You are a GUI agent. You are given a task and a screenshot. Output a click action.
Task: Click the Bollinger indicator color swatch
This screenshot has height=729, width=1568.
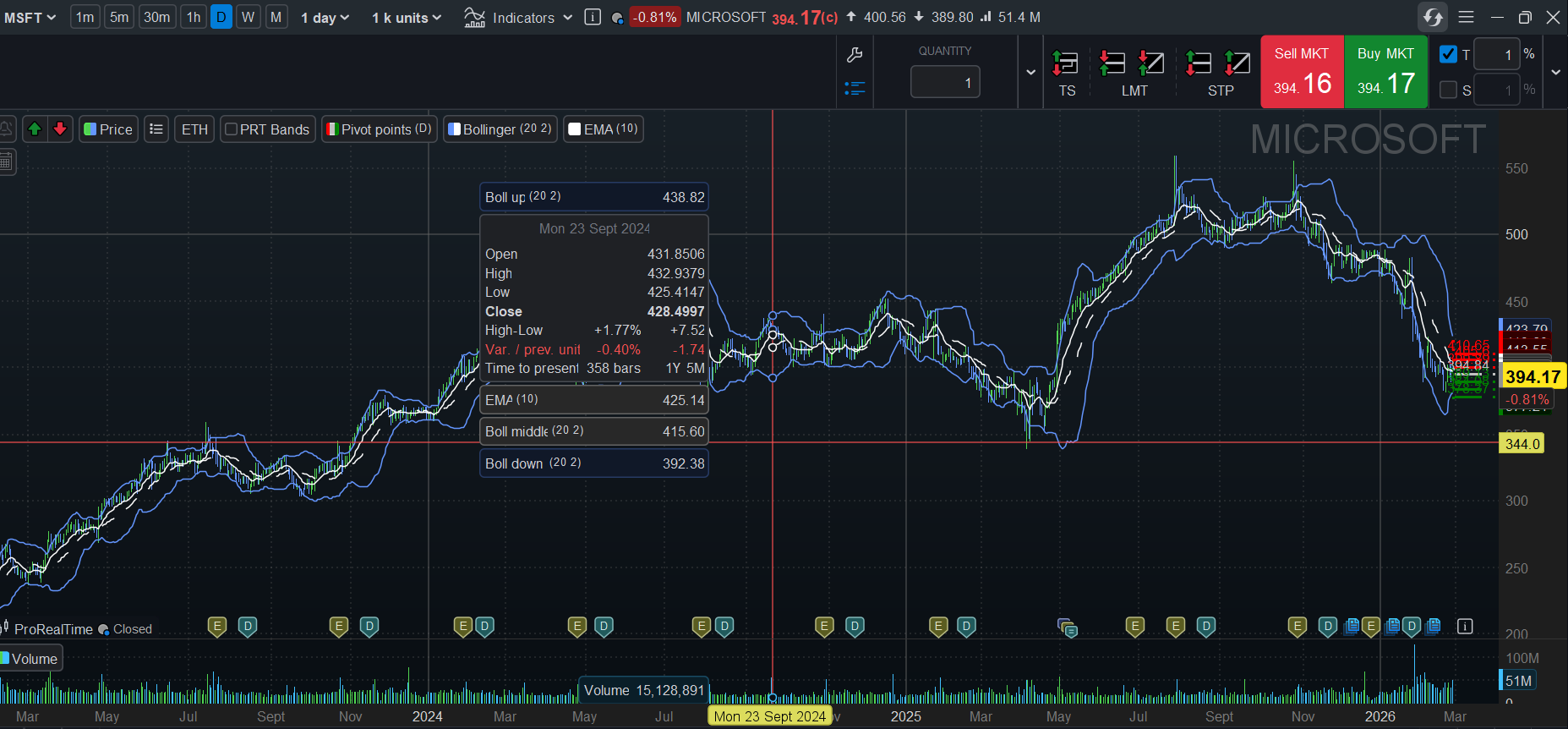click(x=455, y=129)
